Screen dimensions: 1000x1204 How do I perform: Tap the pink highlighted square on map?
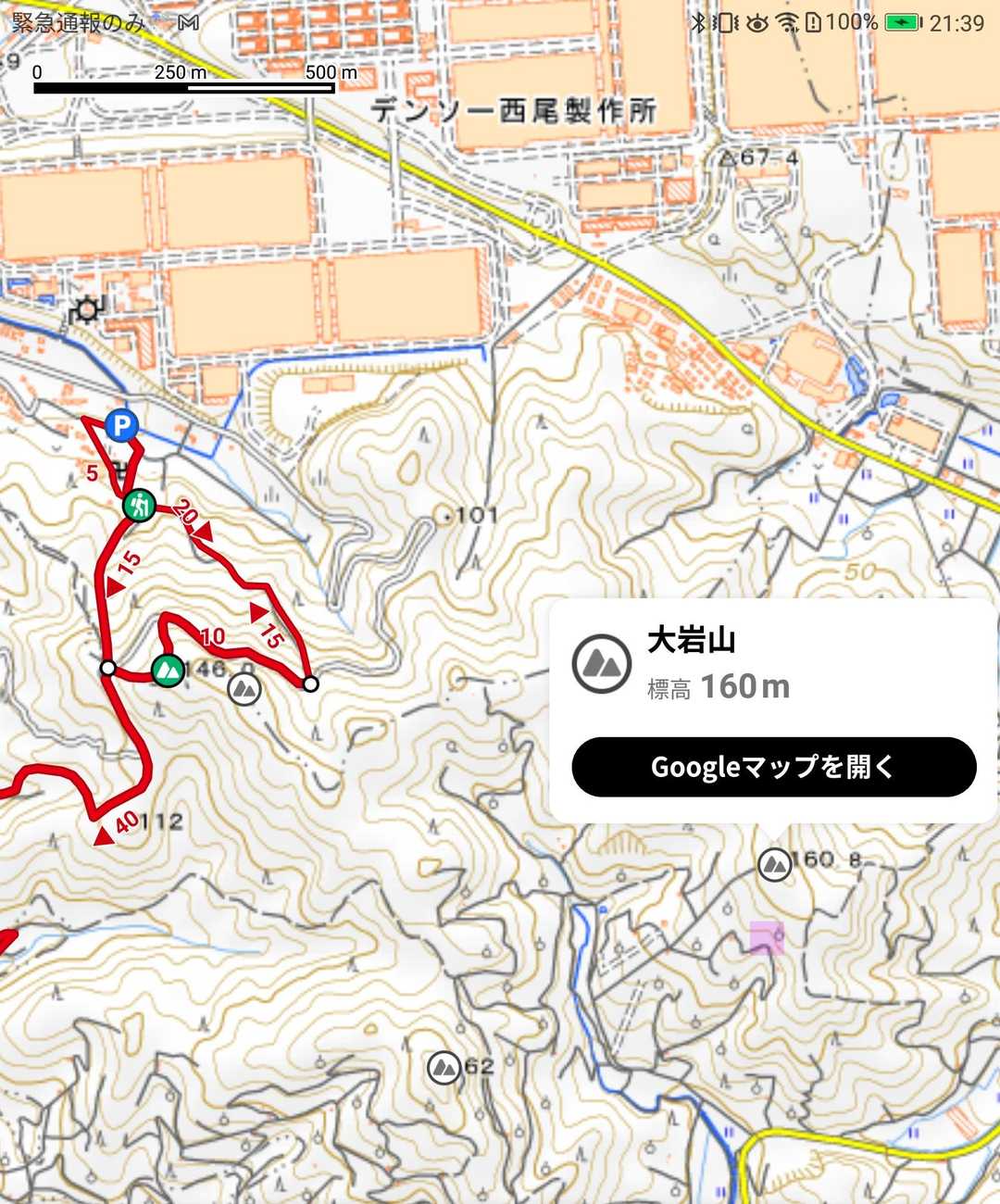tap(767, 937)
